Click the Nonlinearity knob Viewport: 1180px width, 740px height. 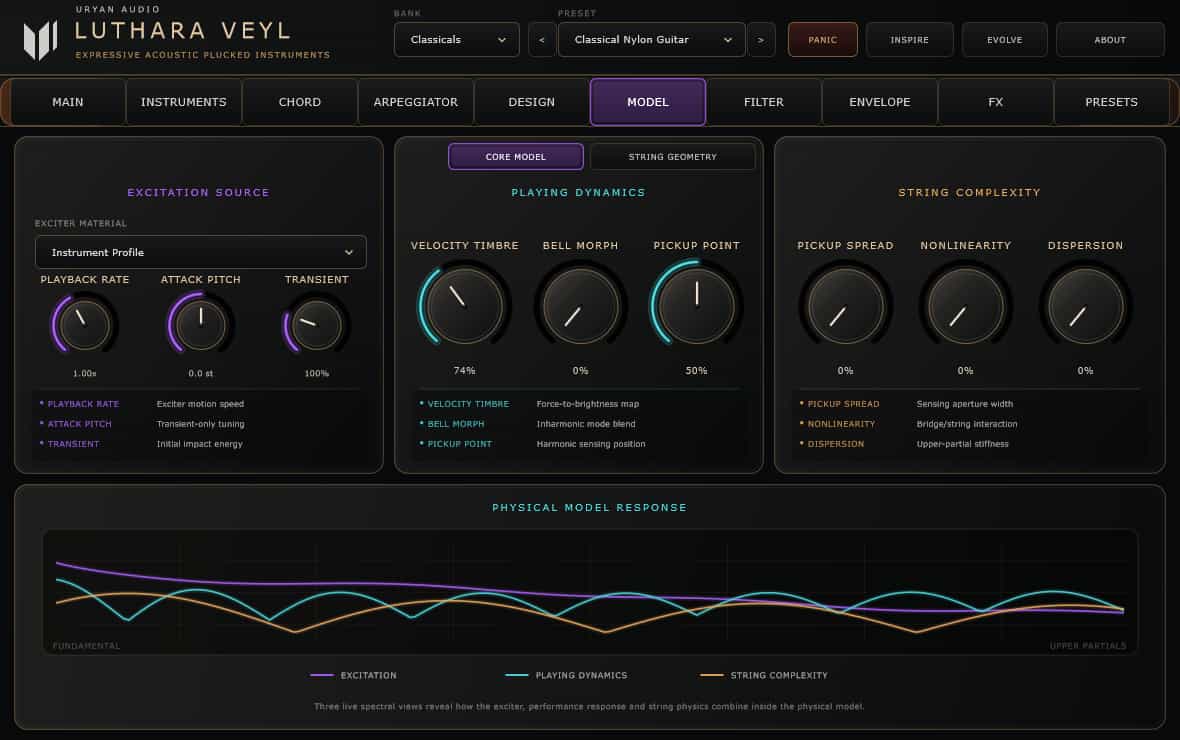(966, 306)
